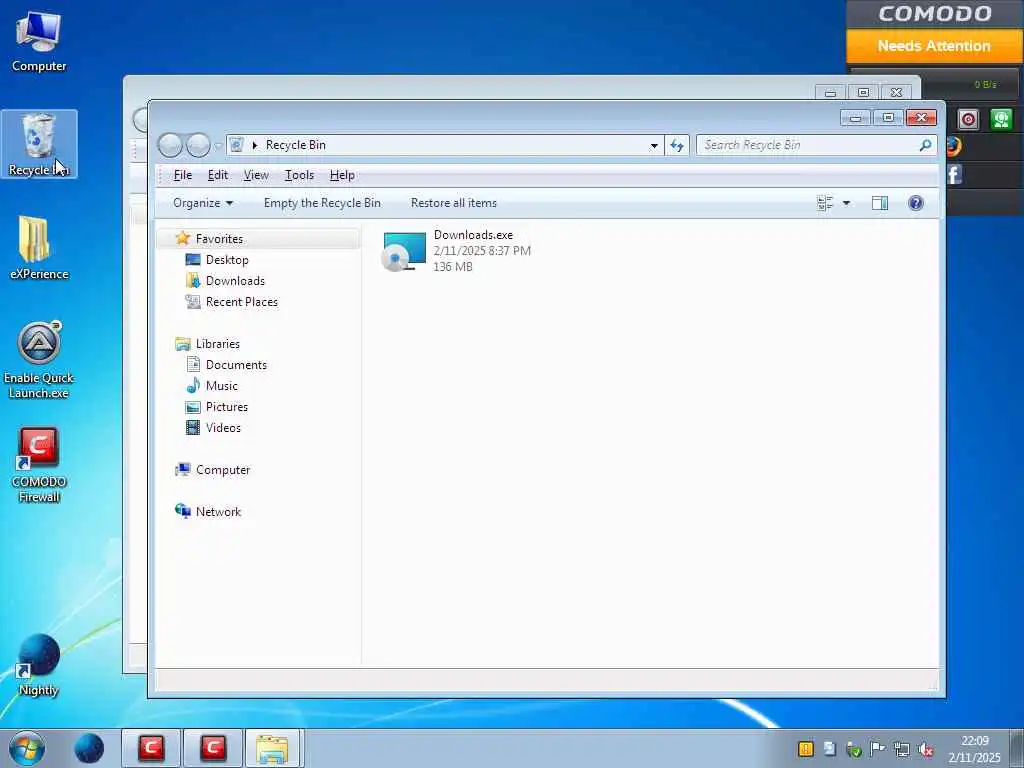The width and height of the screenshot is (1024, 768).
Task: Select Network in navigation pane
Action: tap(218, 512)
